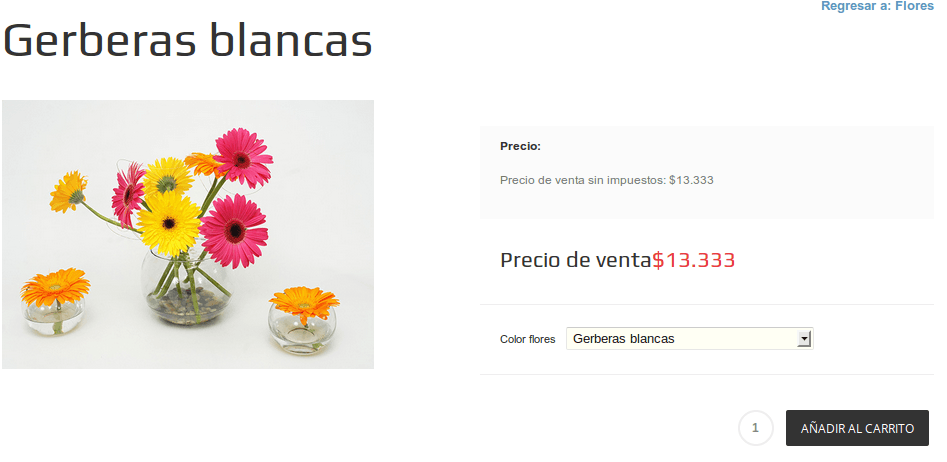Click the 'Precio de venta sin impuestos' line

click(607, 180)
